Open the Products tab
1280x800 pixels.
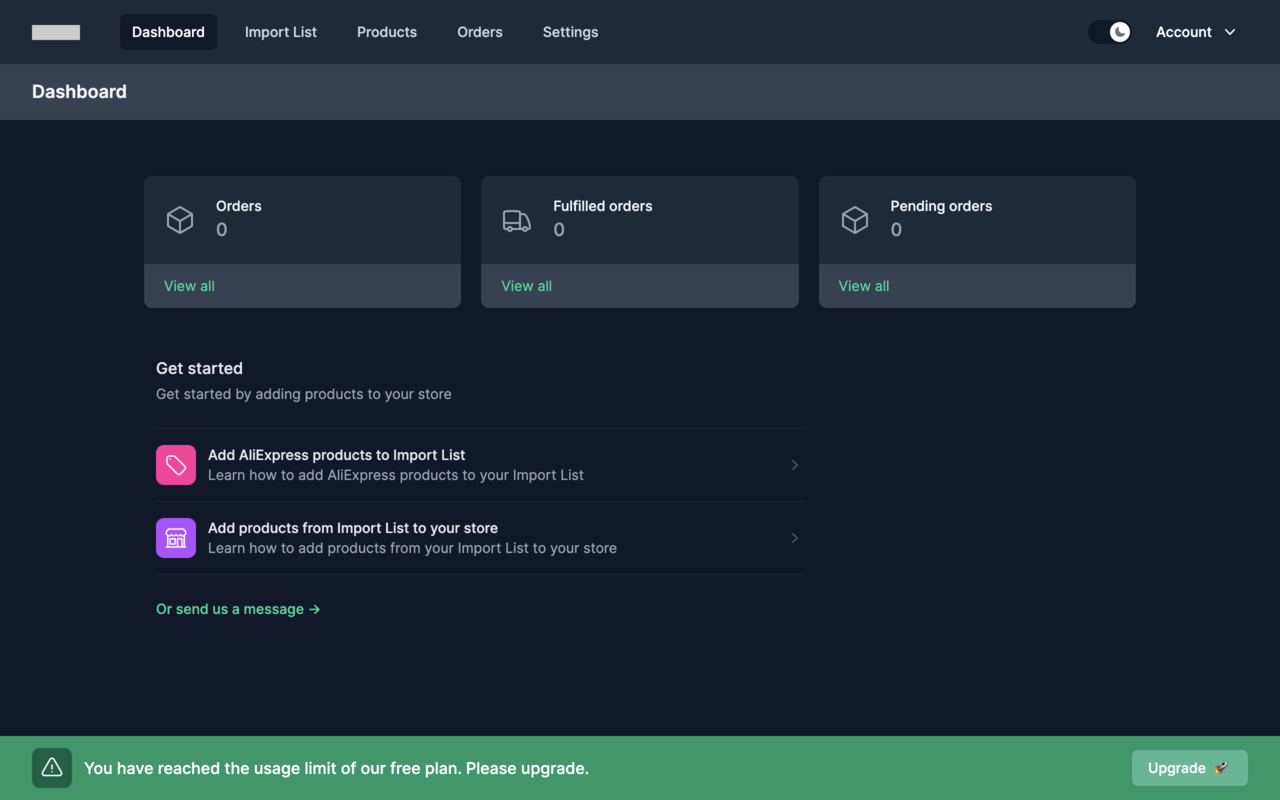coord(387,32)
